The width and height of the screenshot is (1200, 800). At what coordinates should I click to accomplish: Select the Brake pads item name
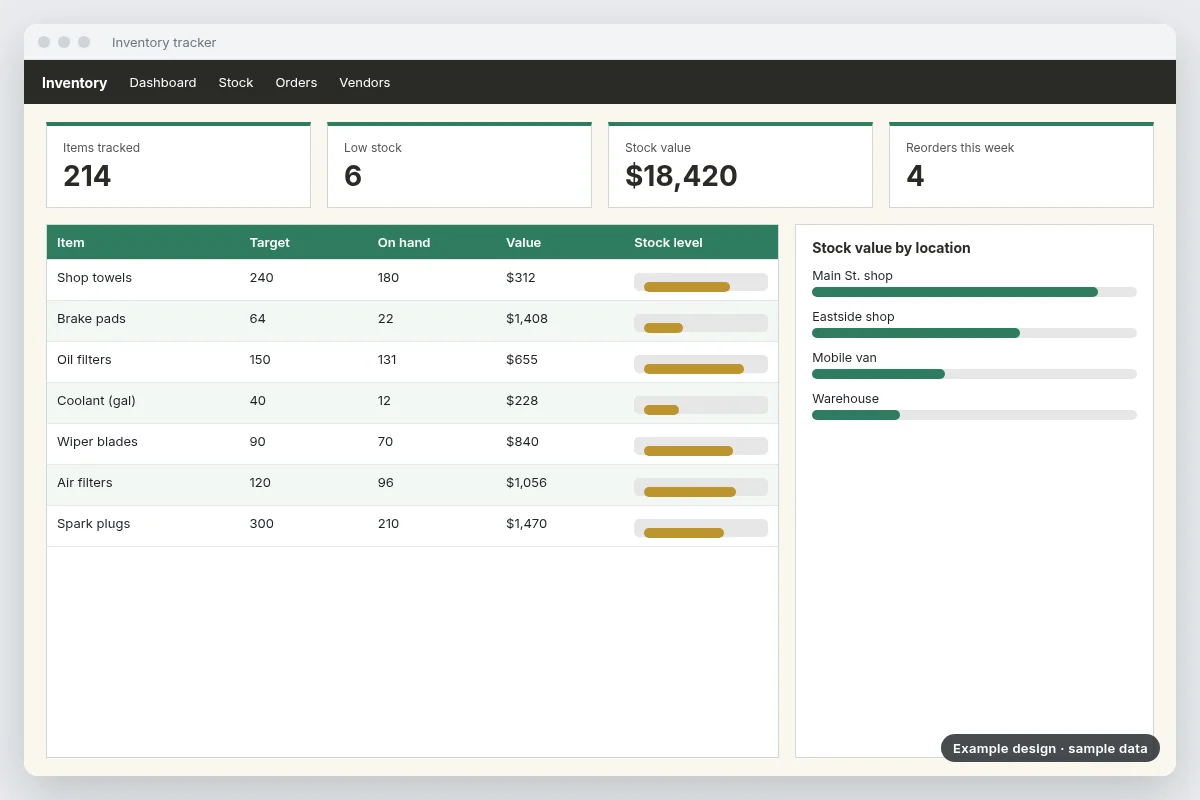click(91, 319)
